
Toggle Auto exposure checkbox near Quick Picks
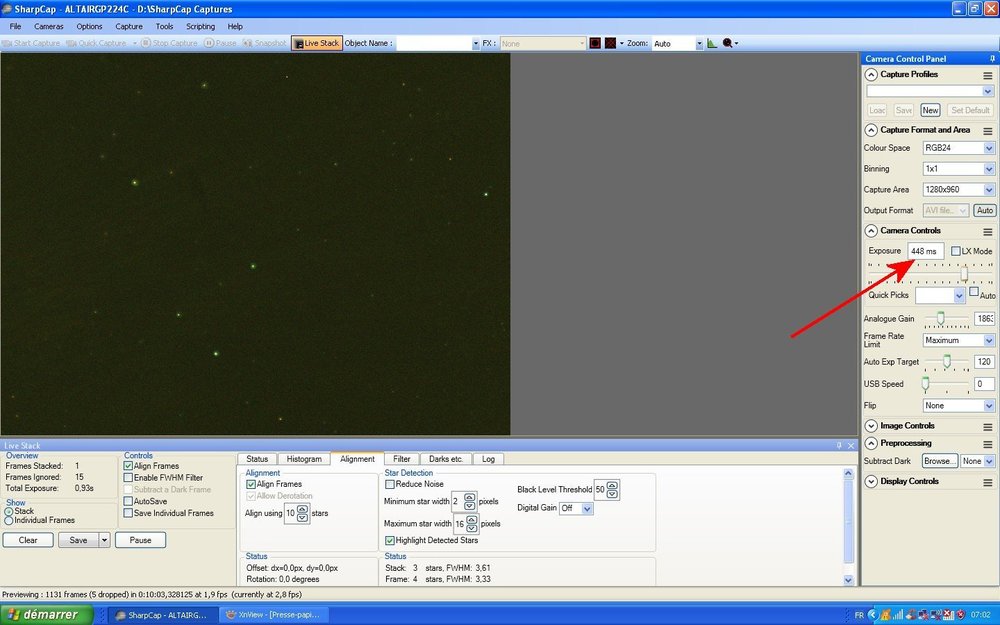[974, 291]
